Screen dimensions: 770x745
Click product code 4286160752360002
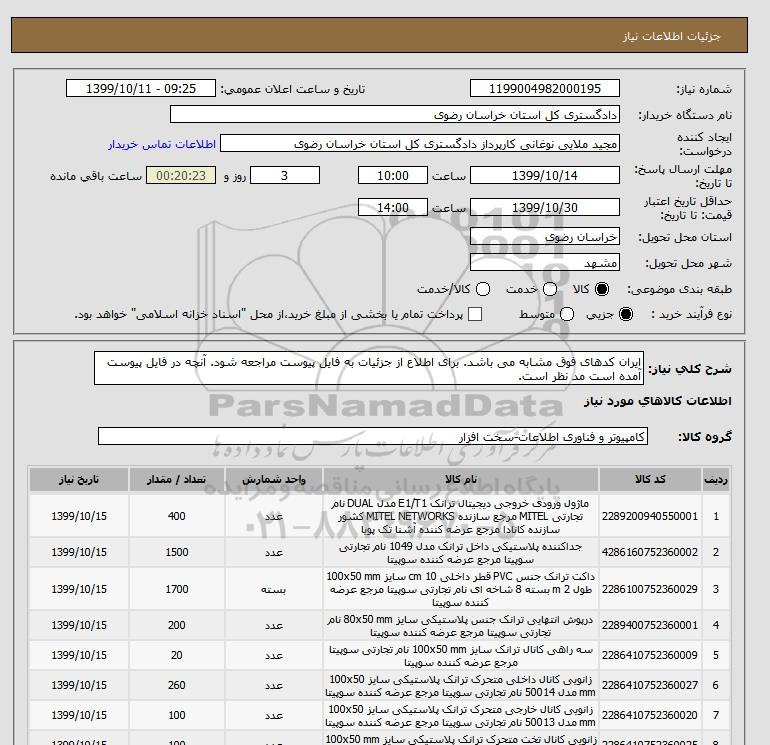point(650,552)
